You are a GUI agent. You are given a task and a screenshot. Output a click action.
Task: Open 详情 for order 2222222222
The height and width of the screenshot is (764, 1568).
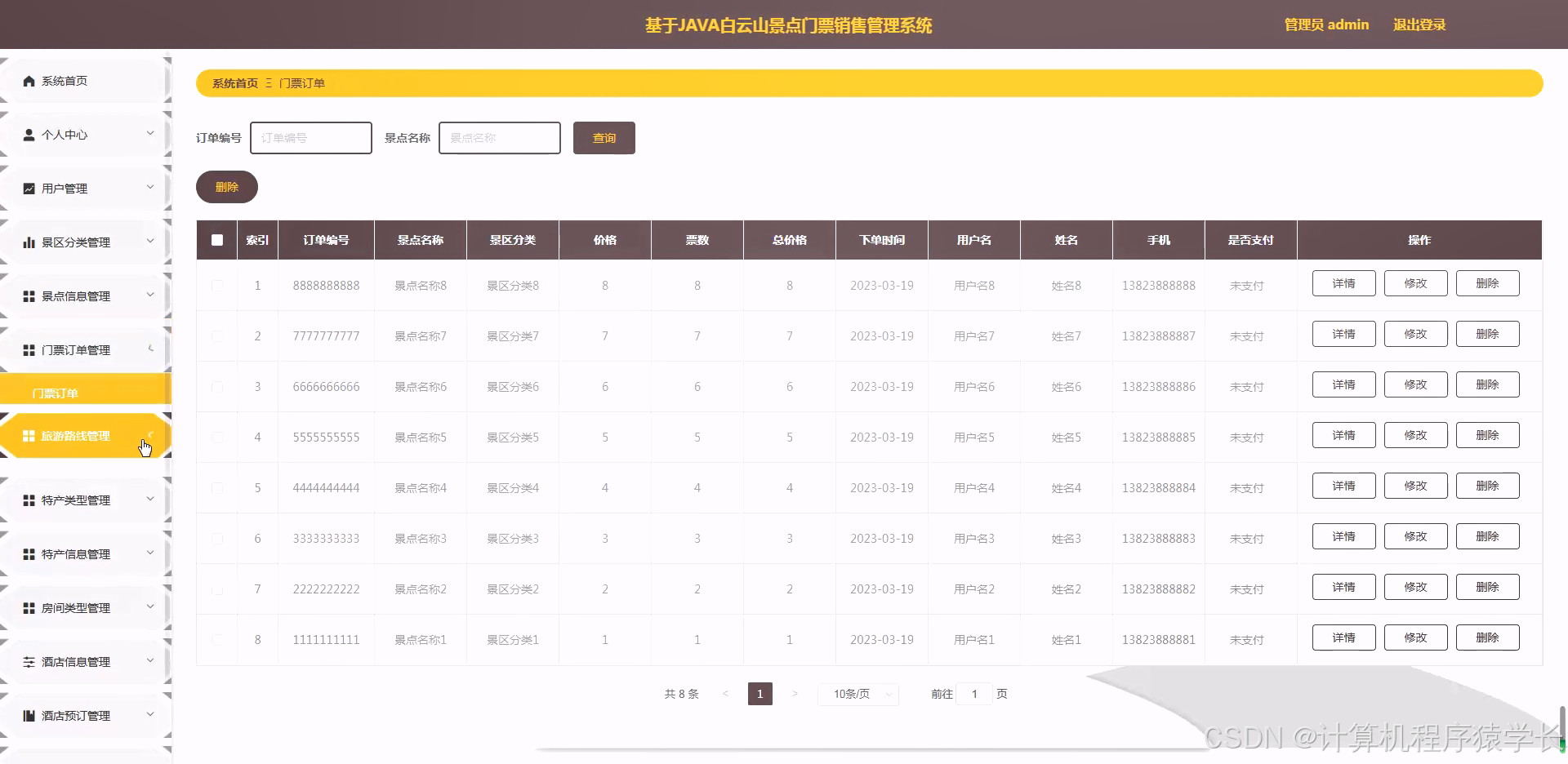pyautogui.click(x=1344, y=587)
